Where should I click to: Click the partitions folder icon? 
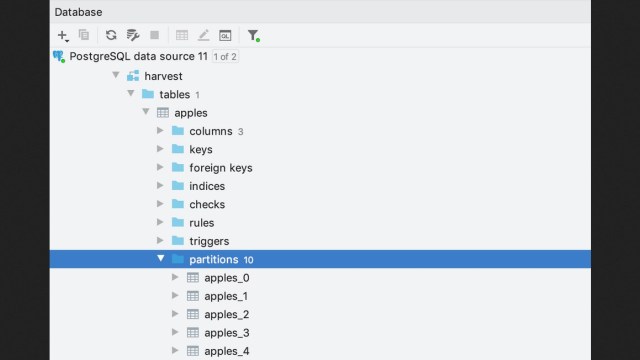[x=178, y=259]
